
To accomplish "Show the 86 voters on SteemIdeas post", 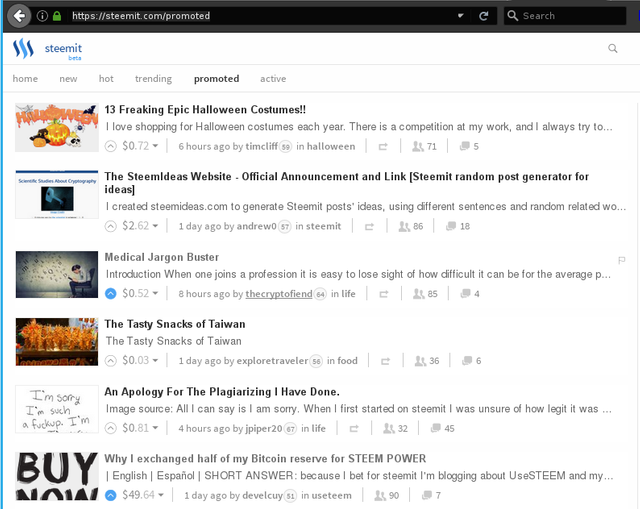I will (411, 226).
